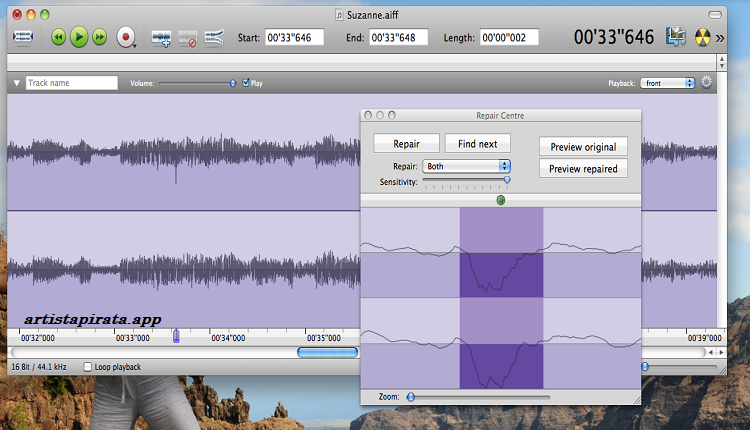750x430 pixels.
Task: Click the Preview repaired button
Action: click(584, 169)
